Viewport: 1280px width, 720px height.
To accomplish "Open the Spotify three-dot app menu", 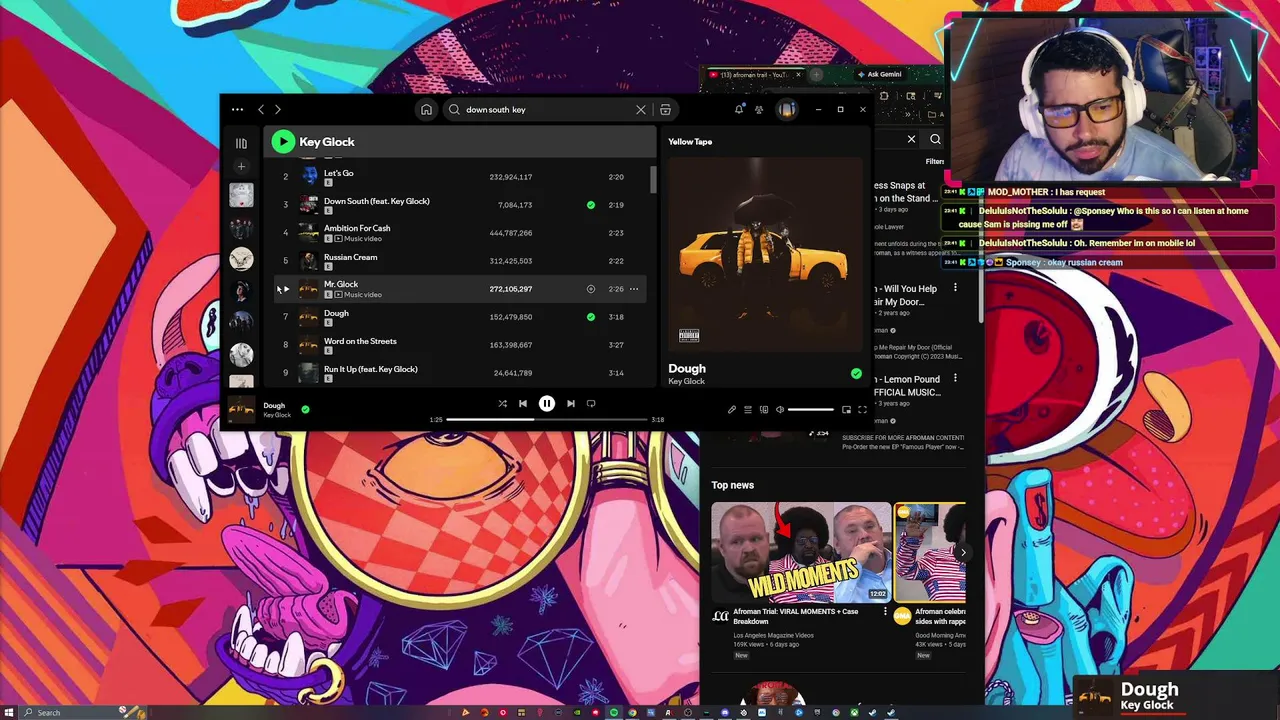I will [237, 110].
